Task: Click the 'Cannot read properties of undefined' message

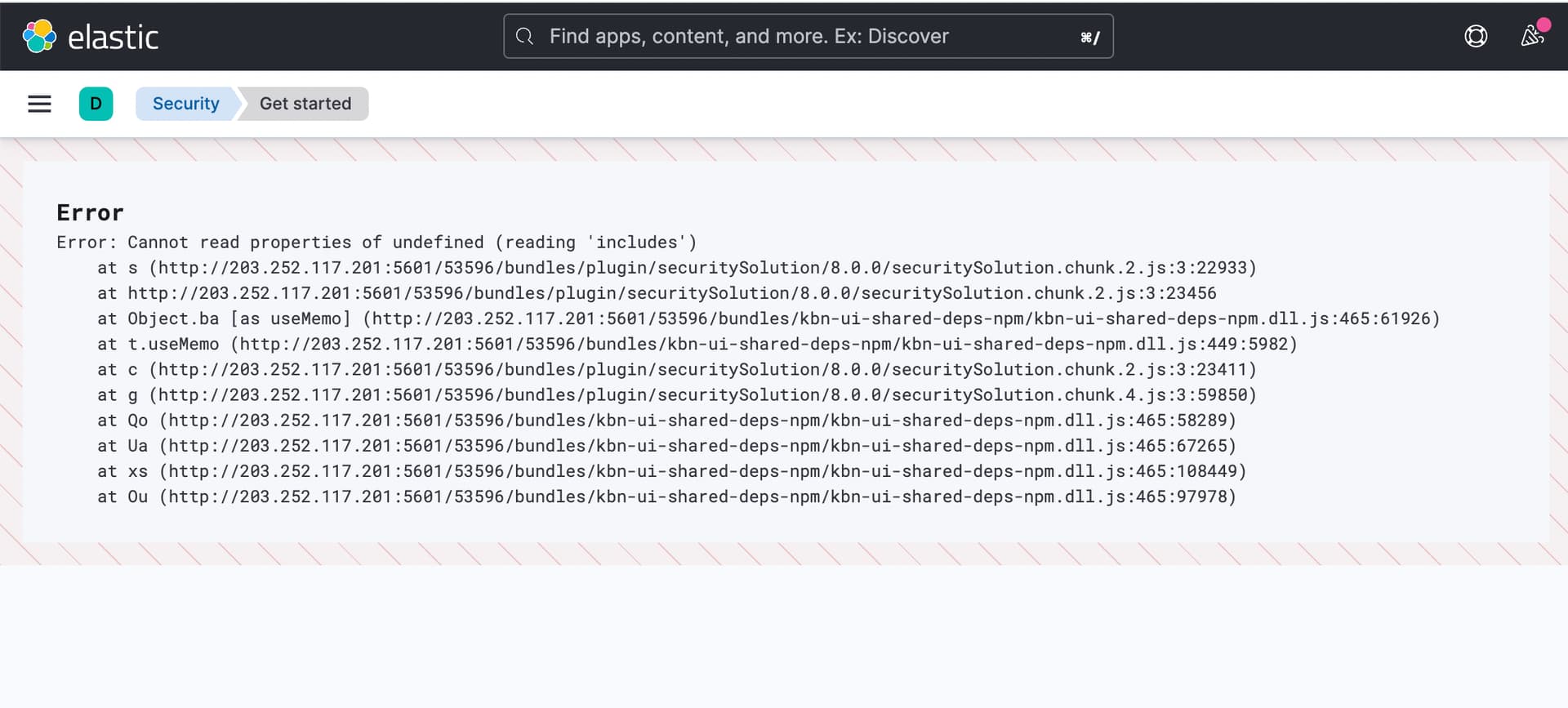Action: pyautogui.click(x=376, y=243)
